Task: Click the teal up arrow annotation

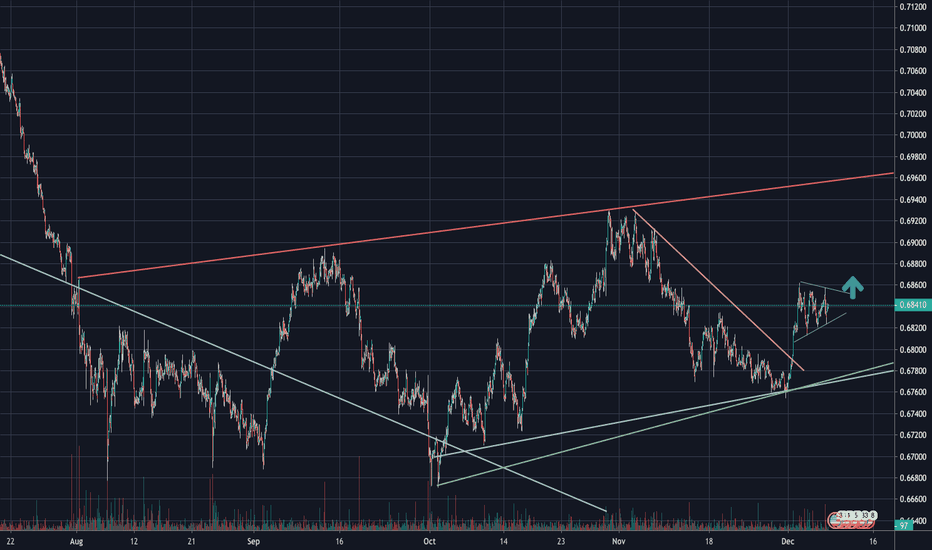Action: pyautogui.click(x=852, y=288)
